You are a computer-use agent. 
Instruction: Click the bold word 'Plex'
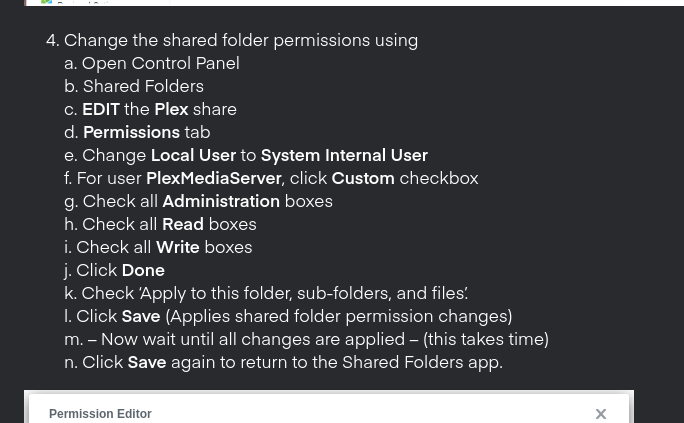[171, 109]
